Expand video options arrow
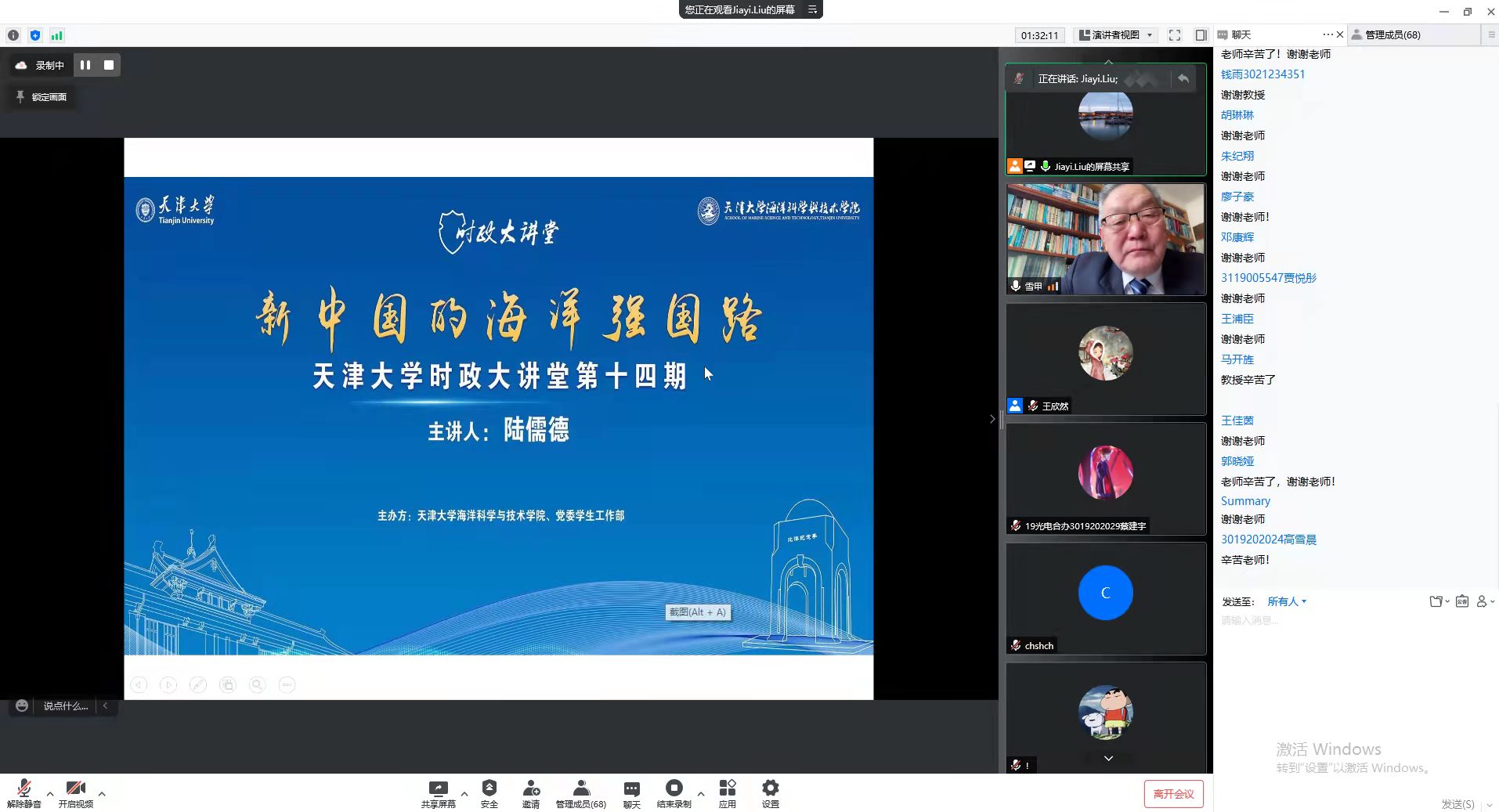Image resolution: width=1499 pixels, height=812 pixels. [x=102, y=794]
